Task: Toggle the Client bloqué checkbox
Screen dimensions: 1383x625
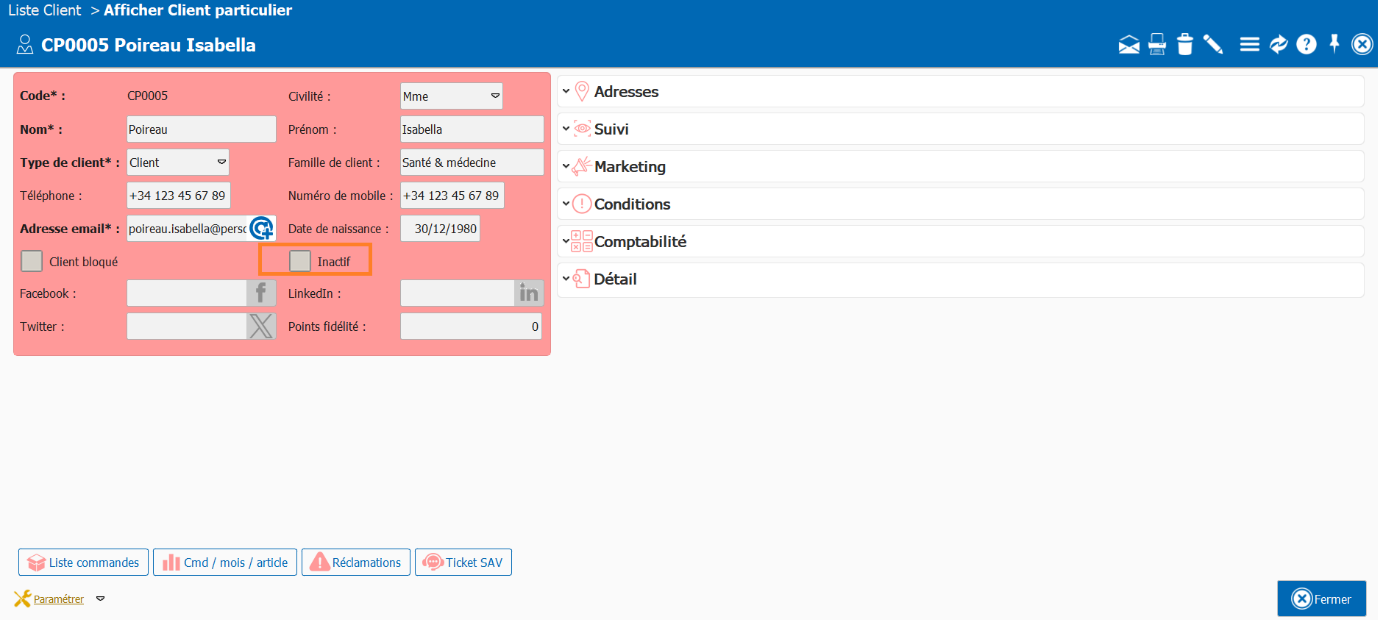Action: click(32, 261)
